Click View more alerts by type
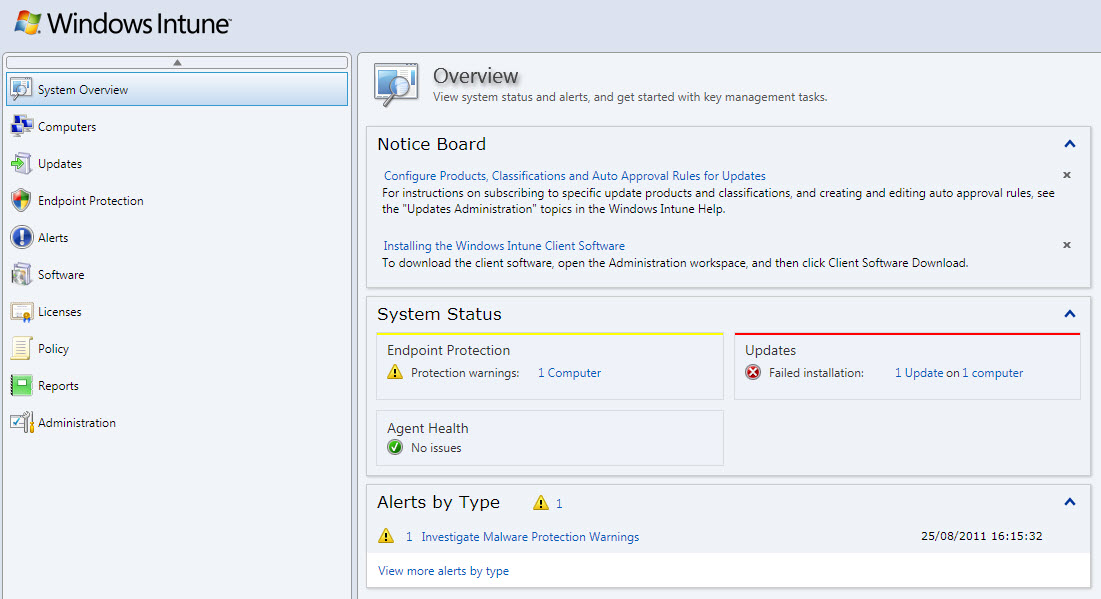This screenshot has width=1101, height=599. point(443,571)
